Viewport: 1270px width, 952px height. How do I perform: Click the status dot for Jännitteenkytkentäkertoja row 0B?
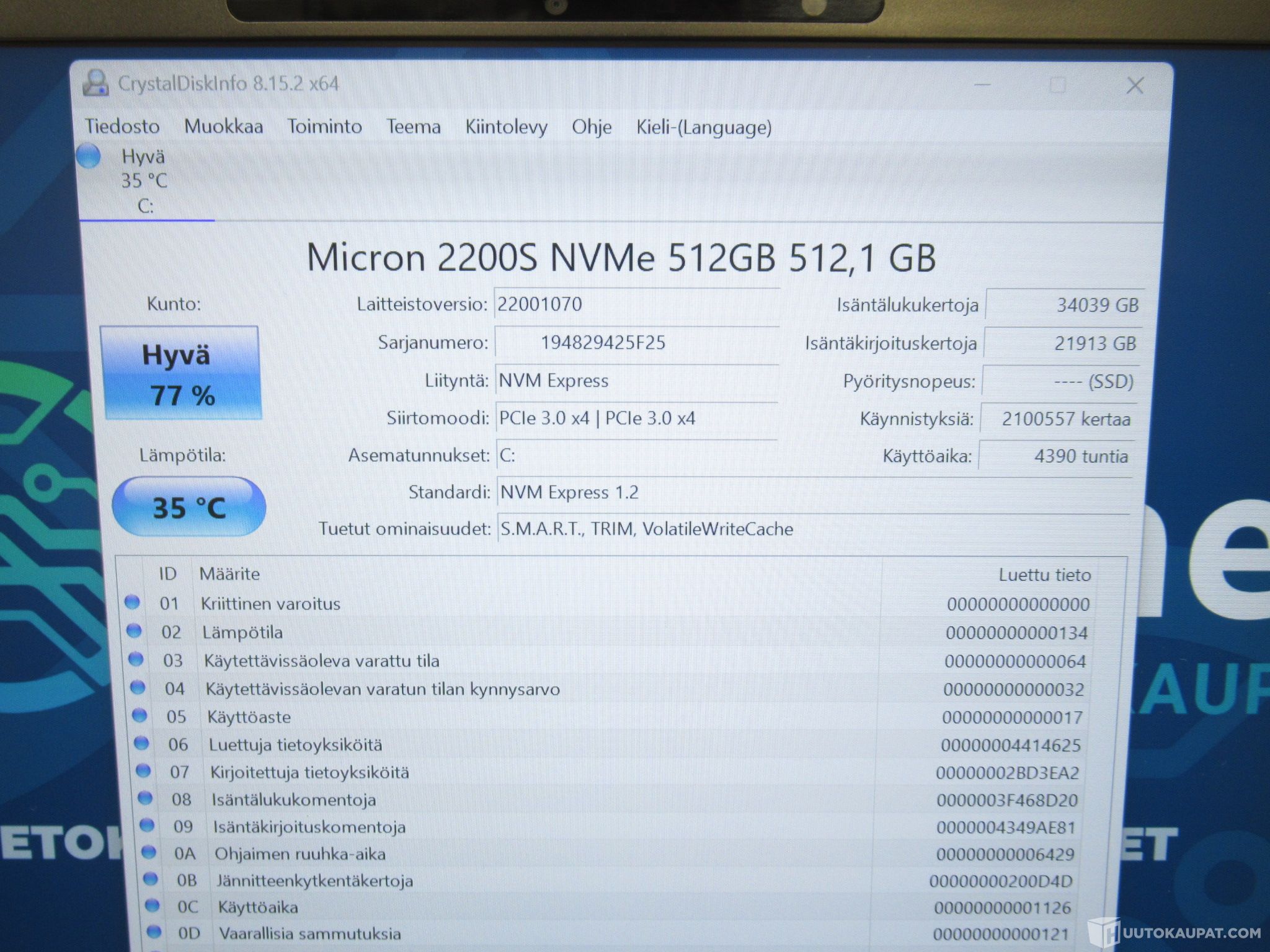[x=150, y=879]
